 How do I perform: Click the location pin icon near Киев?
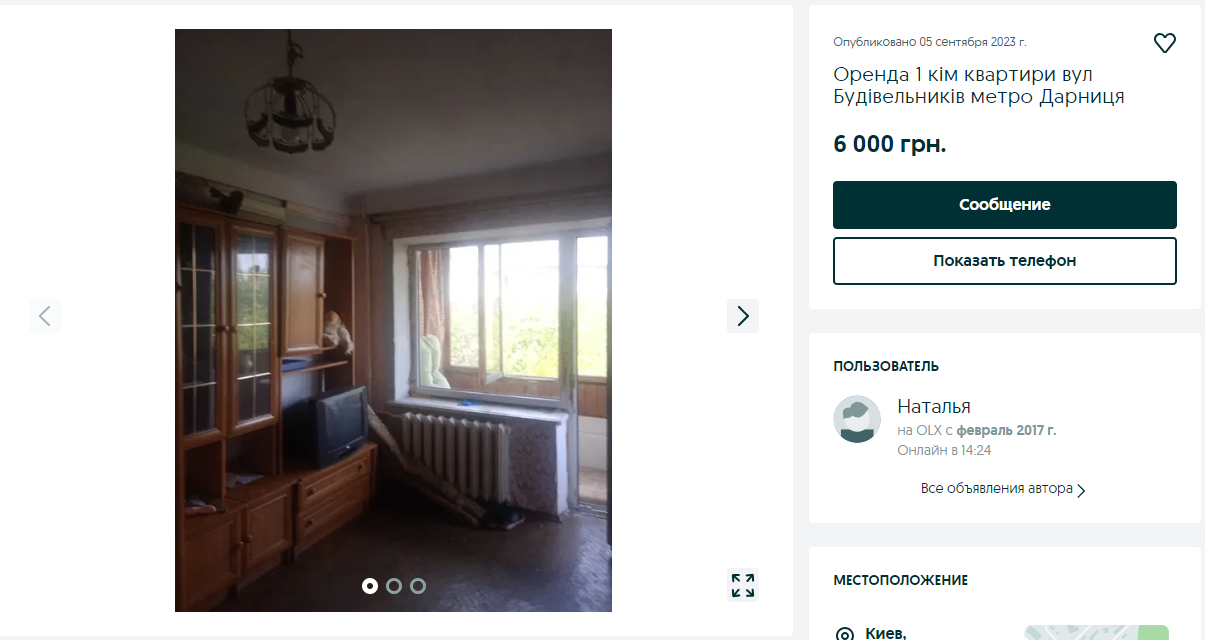click(845, 634)
